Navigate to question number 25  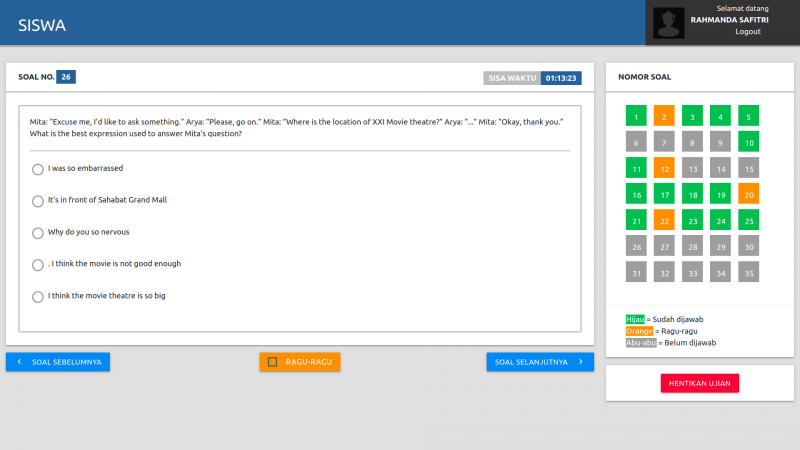click(748, 220)
